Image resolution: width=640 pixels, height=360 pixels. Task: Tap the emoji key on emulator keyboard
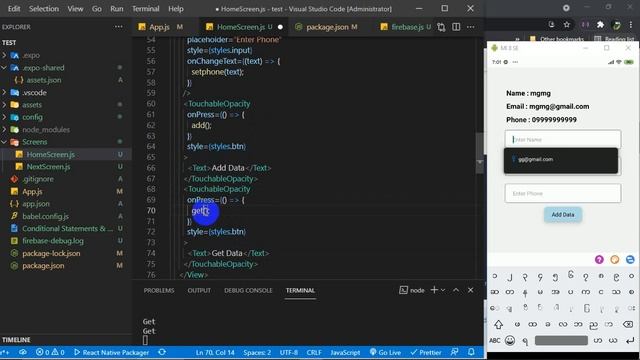(510, 340)
